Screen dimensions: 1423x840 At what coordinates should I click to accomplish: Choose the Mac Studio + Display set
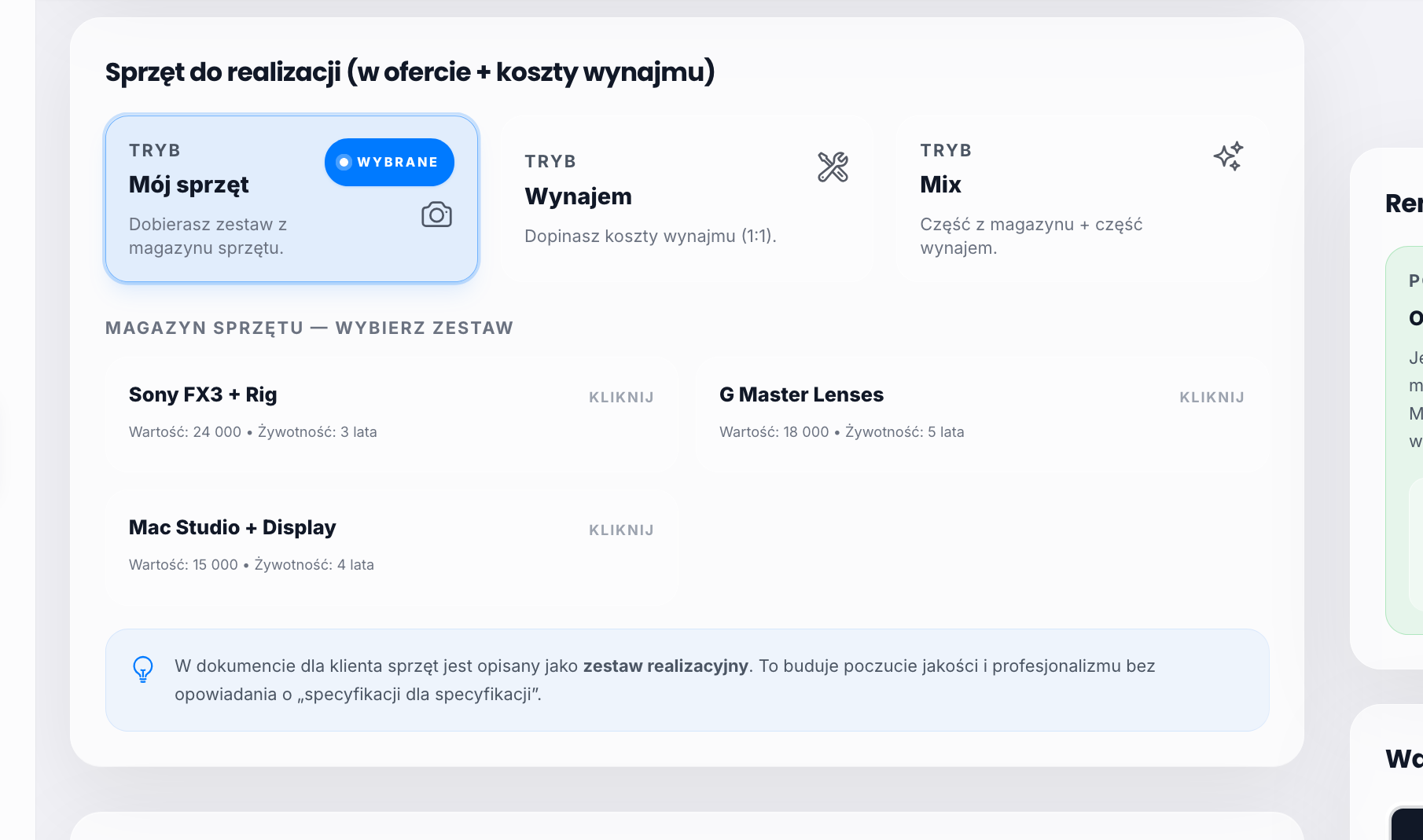tap(392, 546)
